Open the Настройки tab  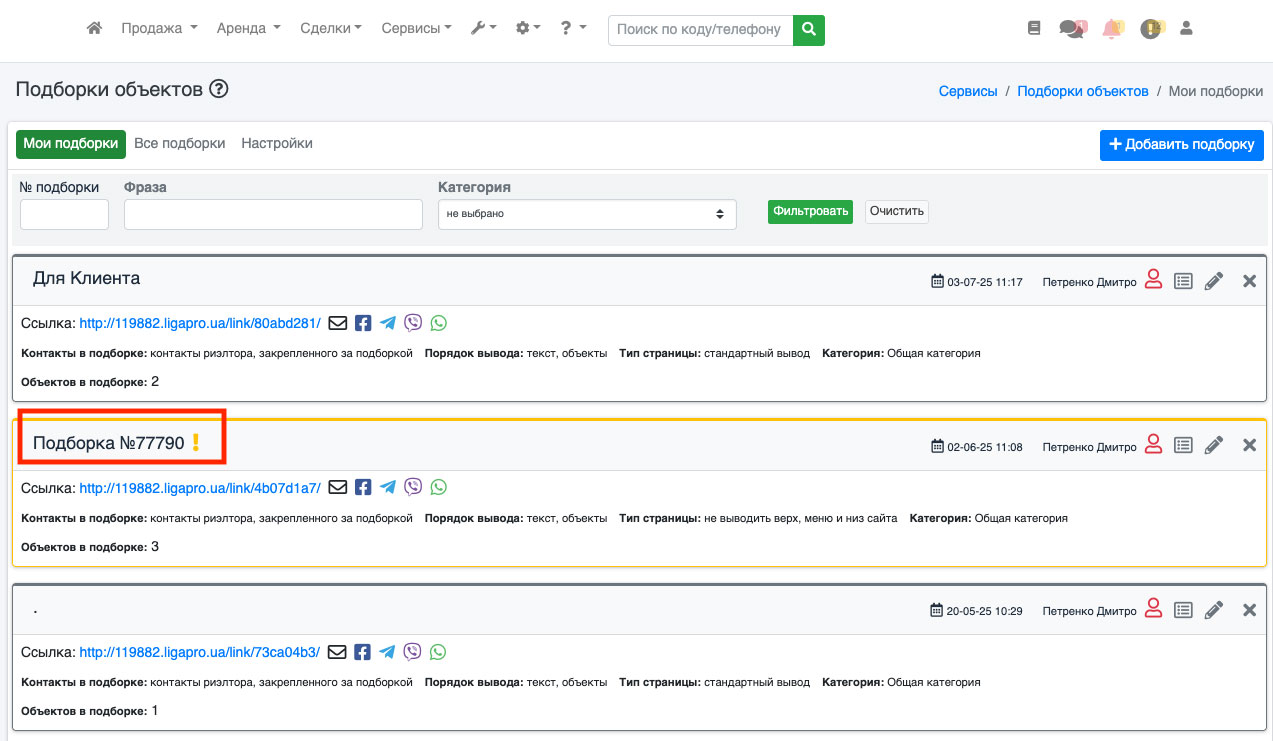tap(277, 144)
